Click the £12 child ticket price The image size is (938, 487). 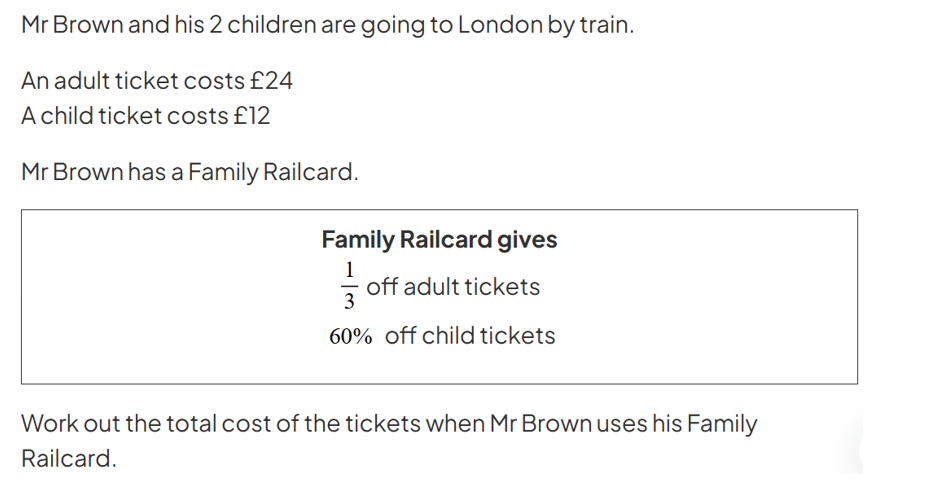[251, 115]
